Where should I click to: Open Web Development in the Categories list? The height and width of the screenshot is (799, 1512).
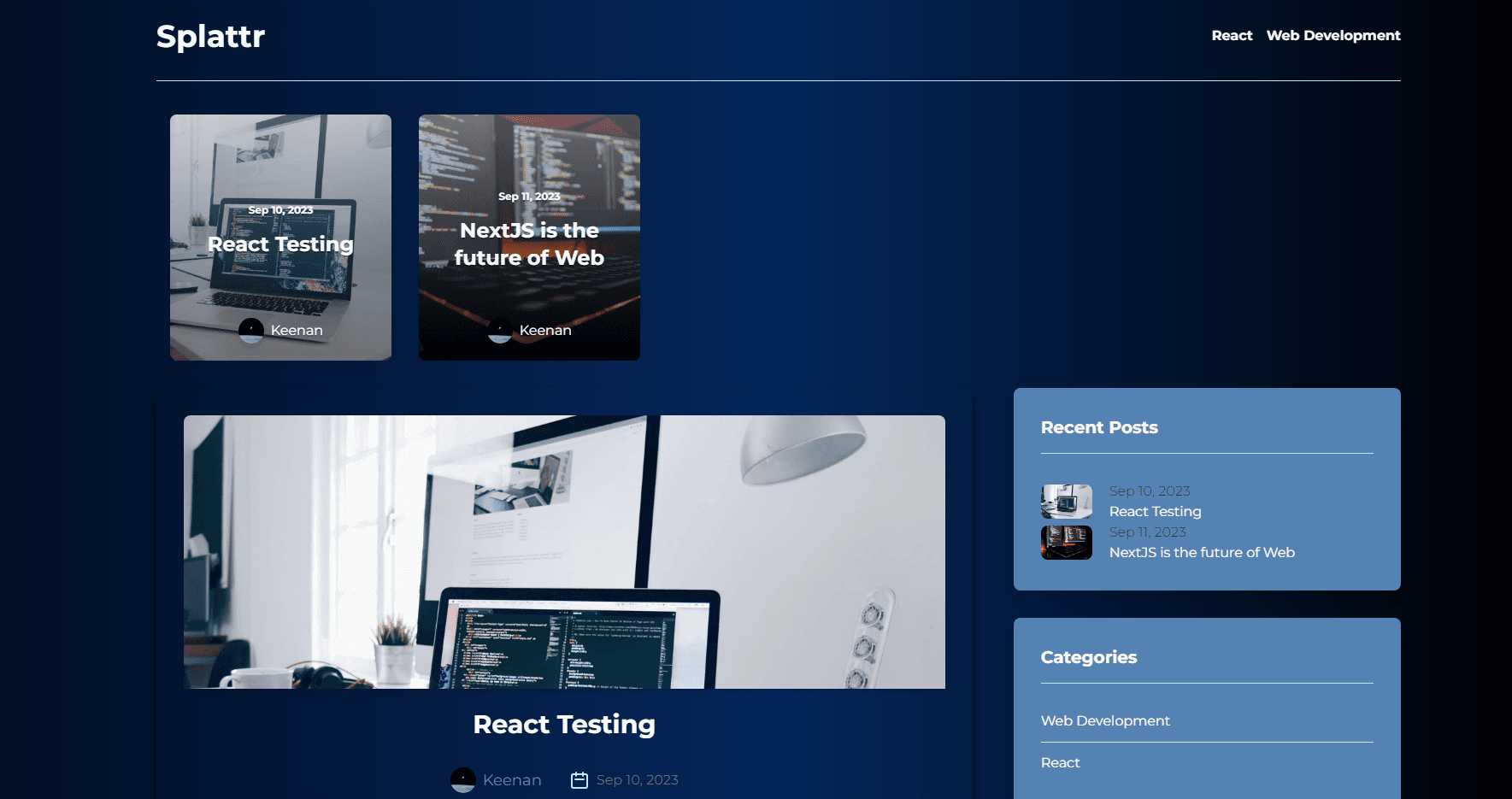[x=1105, y=720]
